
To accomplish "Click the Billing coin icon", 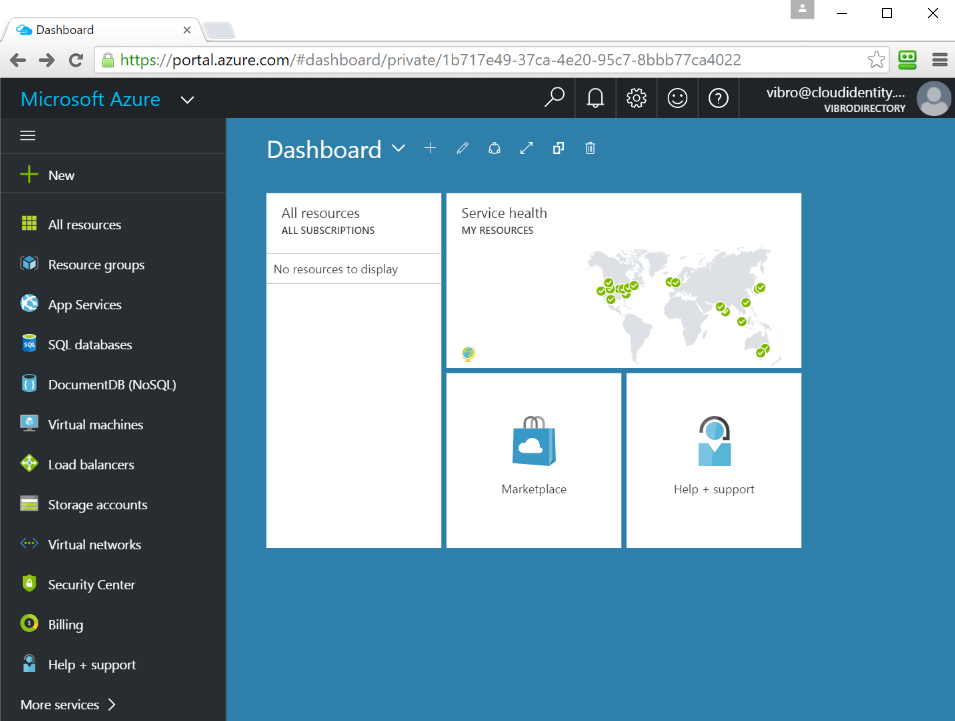I will click(x=29, y=623).
